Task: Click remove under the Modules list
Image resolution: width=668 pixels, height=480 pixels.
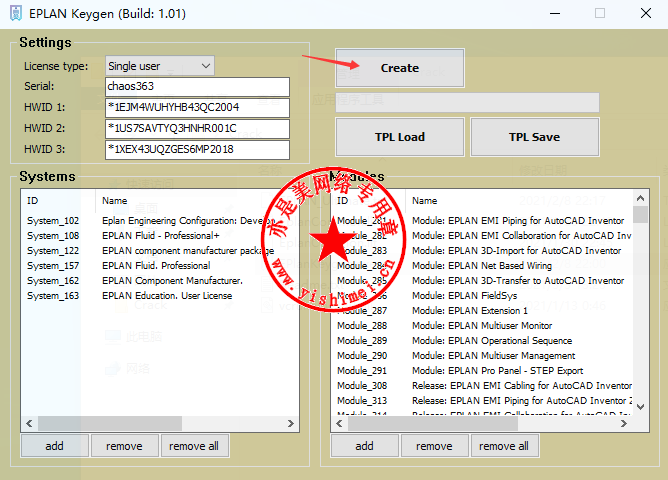Action: pos(435,446)
